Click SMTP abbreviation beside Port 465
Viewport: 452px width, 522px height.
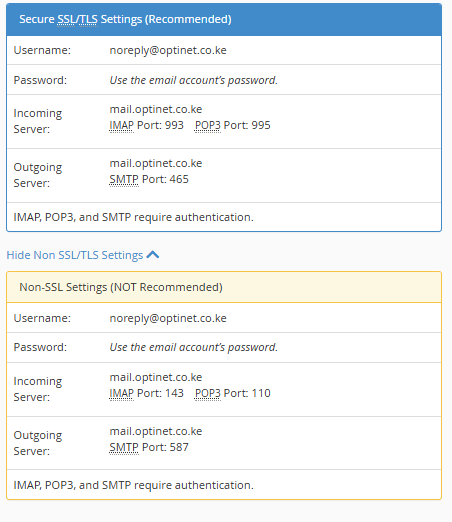(x=124, y=179)
